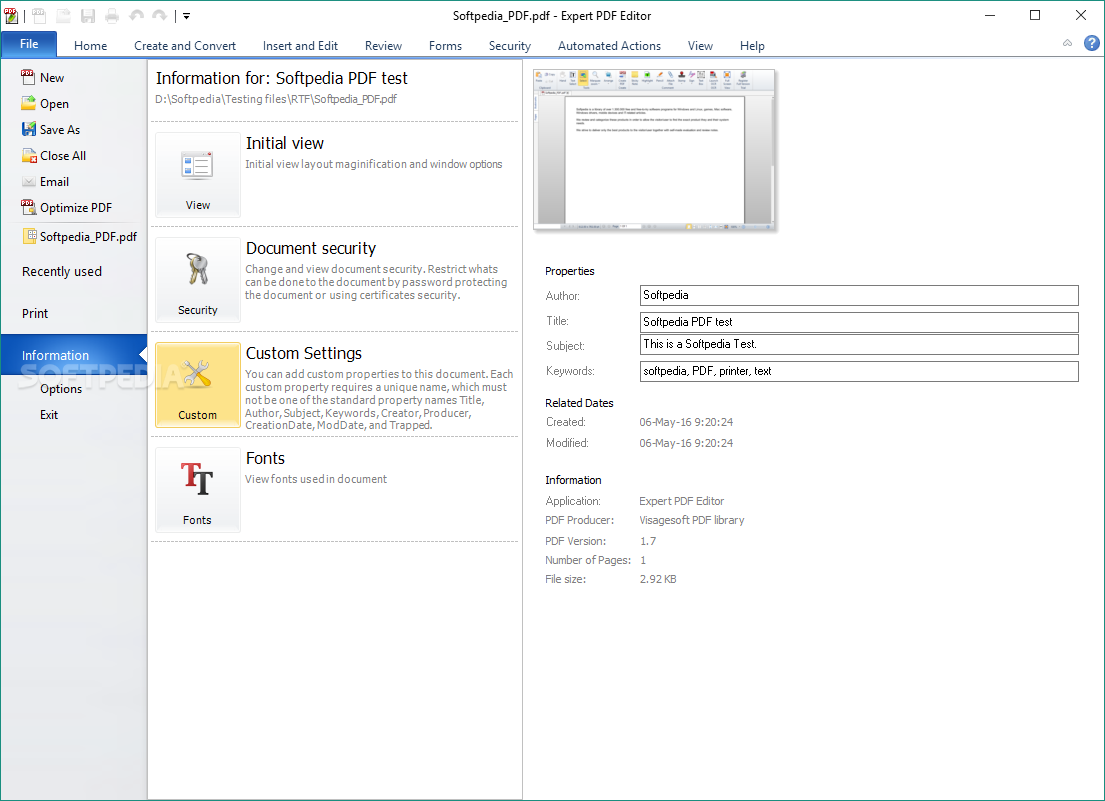Click the Document security heading
Viewport: 1105px width, 801px height.
[x=311, y=248]
